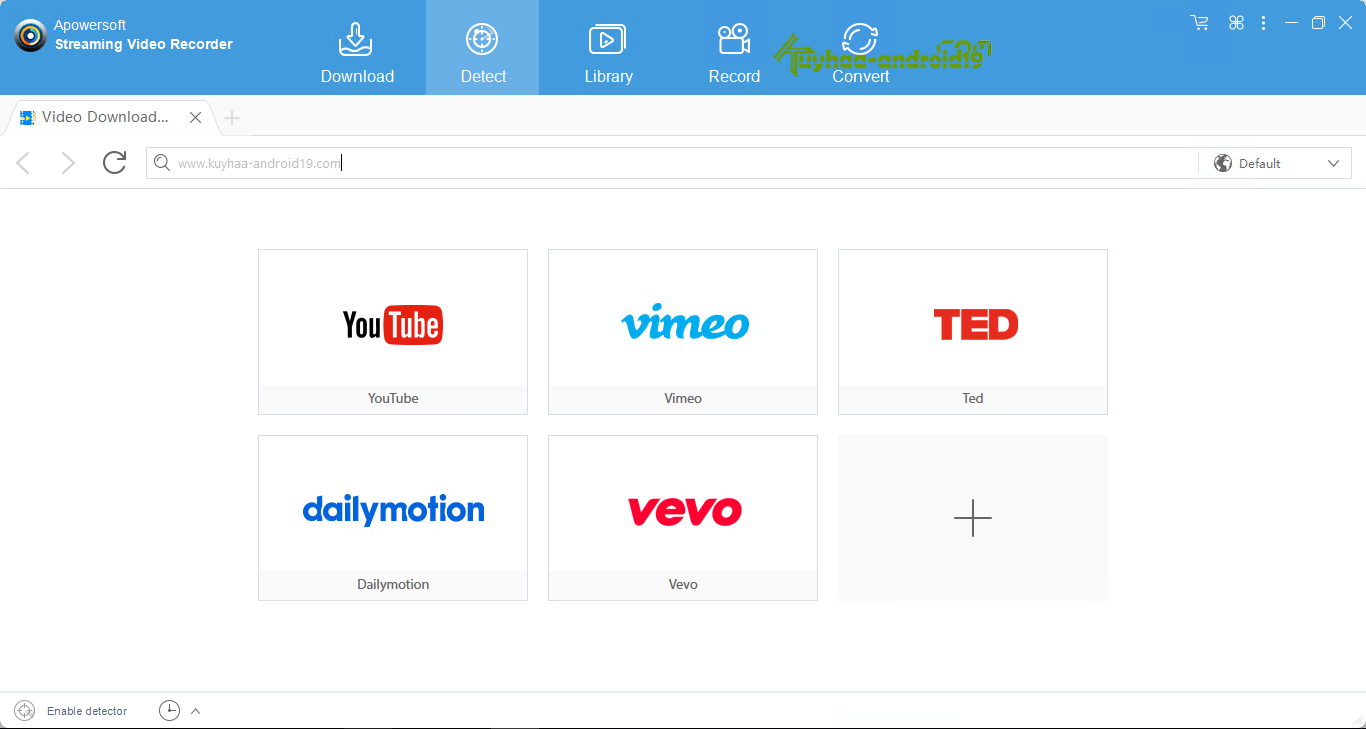Add a new site shortcut tile
Viewport: 1366px width, 729px height.
coord(973,518)
